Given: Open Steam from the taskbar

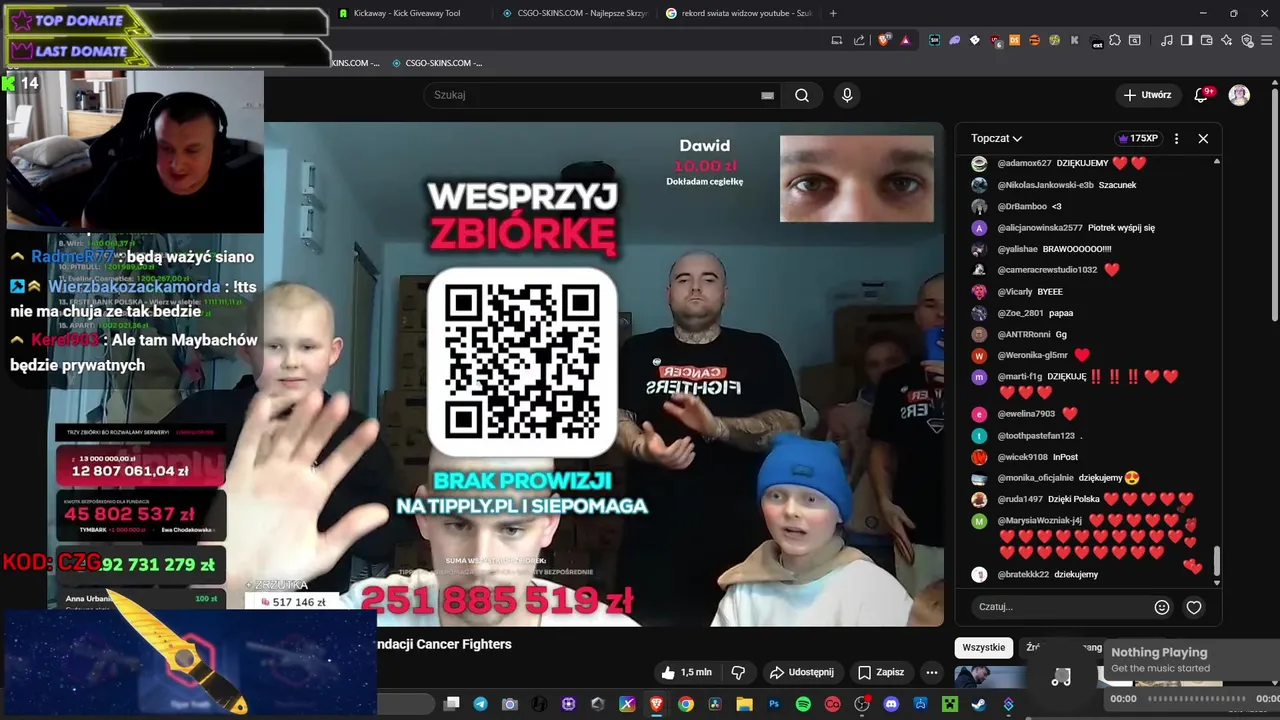Looking at the screenshot, I should pos(978,704).
